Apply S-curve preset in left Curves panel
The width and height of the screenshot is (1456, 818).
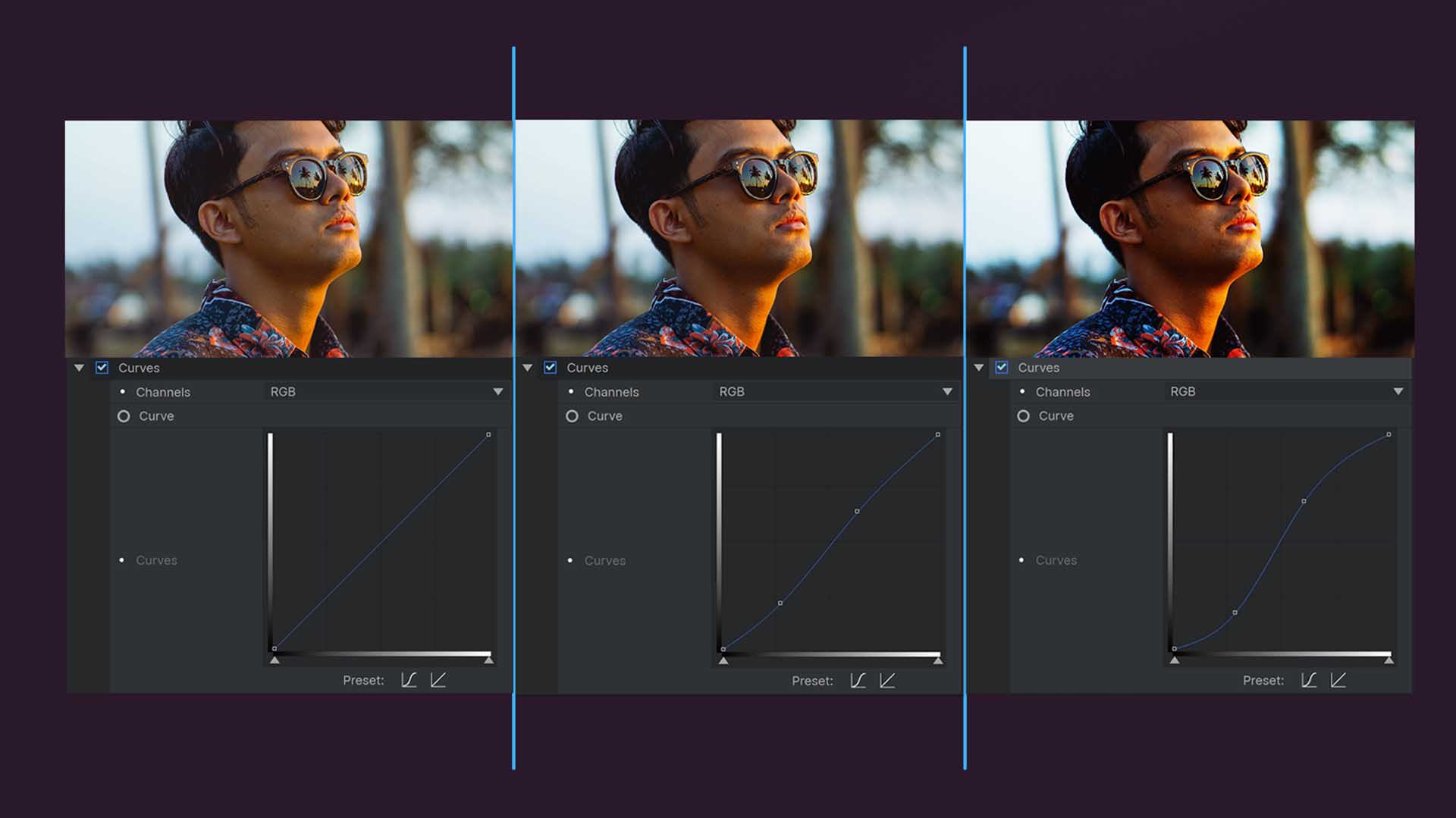click(409, 680)
